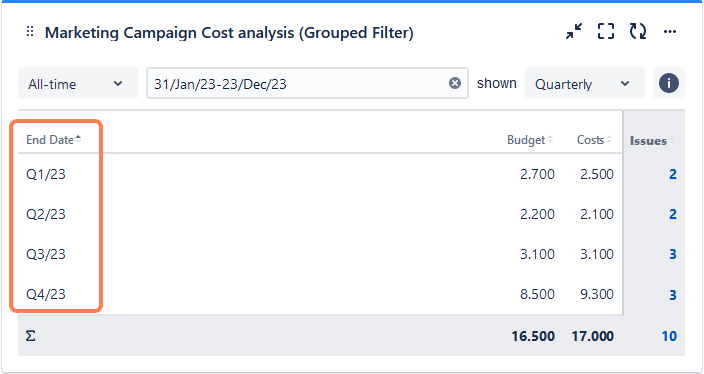704x374 pixels.
Task: Click the gadget title text
Action: pyautogui.click(x=229, y=33)
